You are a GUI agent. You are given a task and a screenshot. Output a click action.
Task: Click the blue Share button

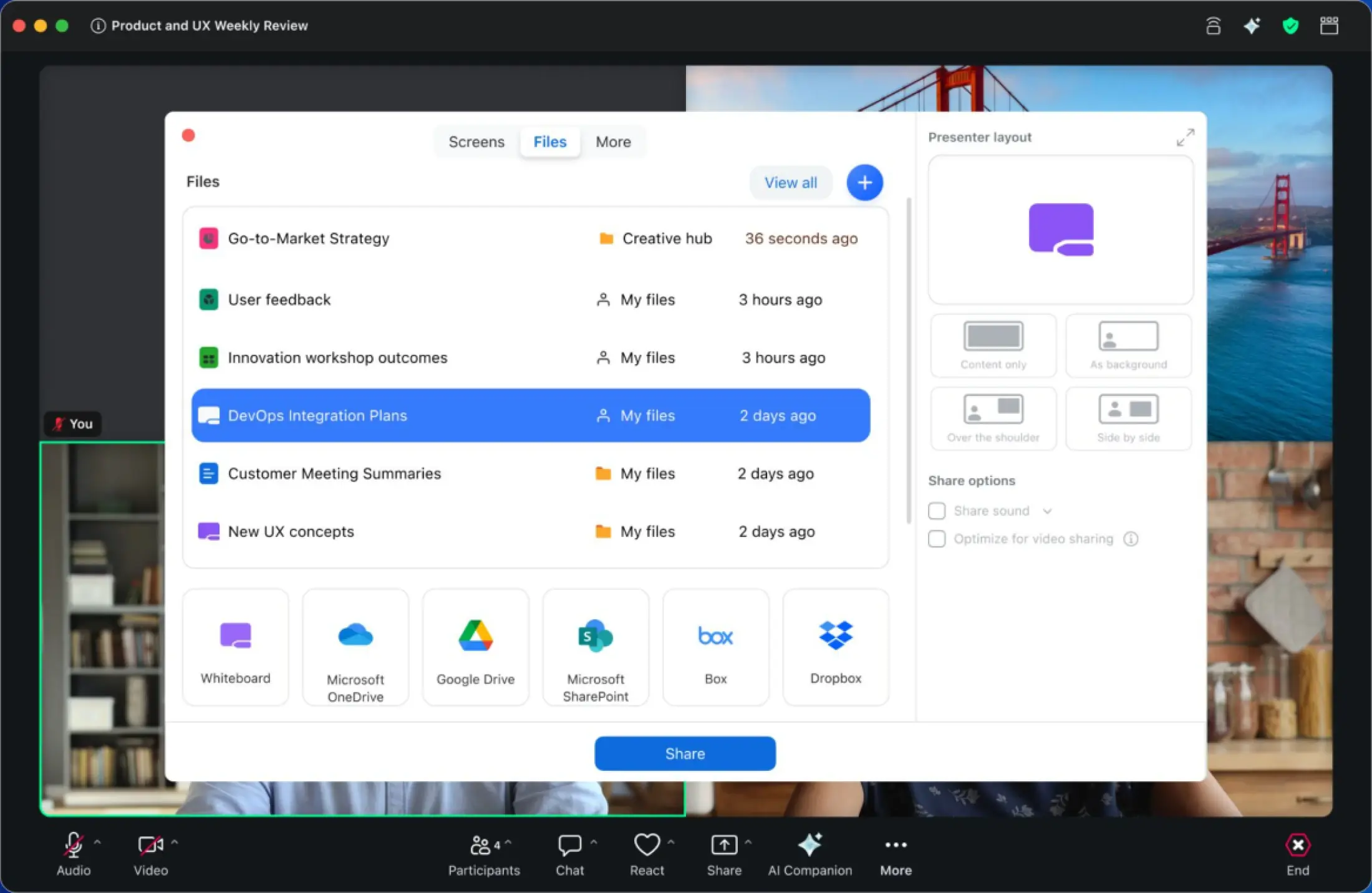point(685,753)
